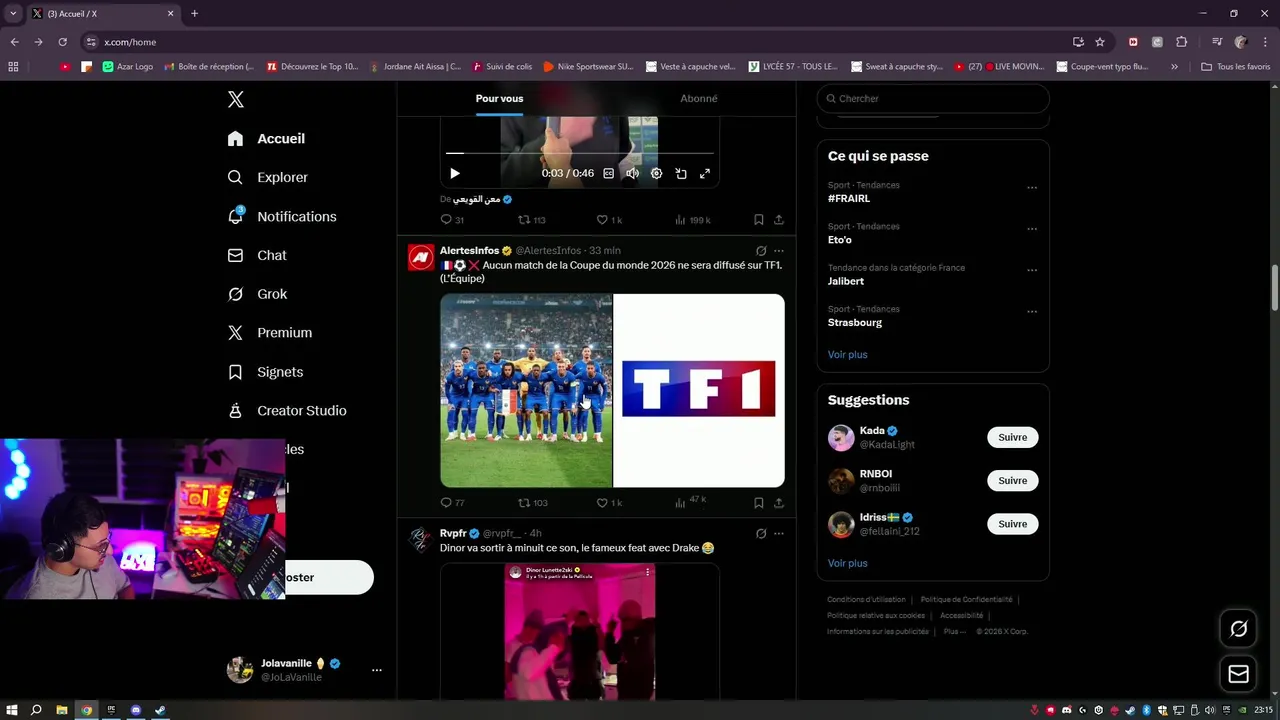Open Grok actions on AlertesInfos post

pos(761,251)
